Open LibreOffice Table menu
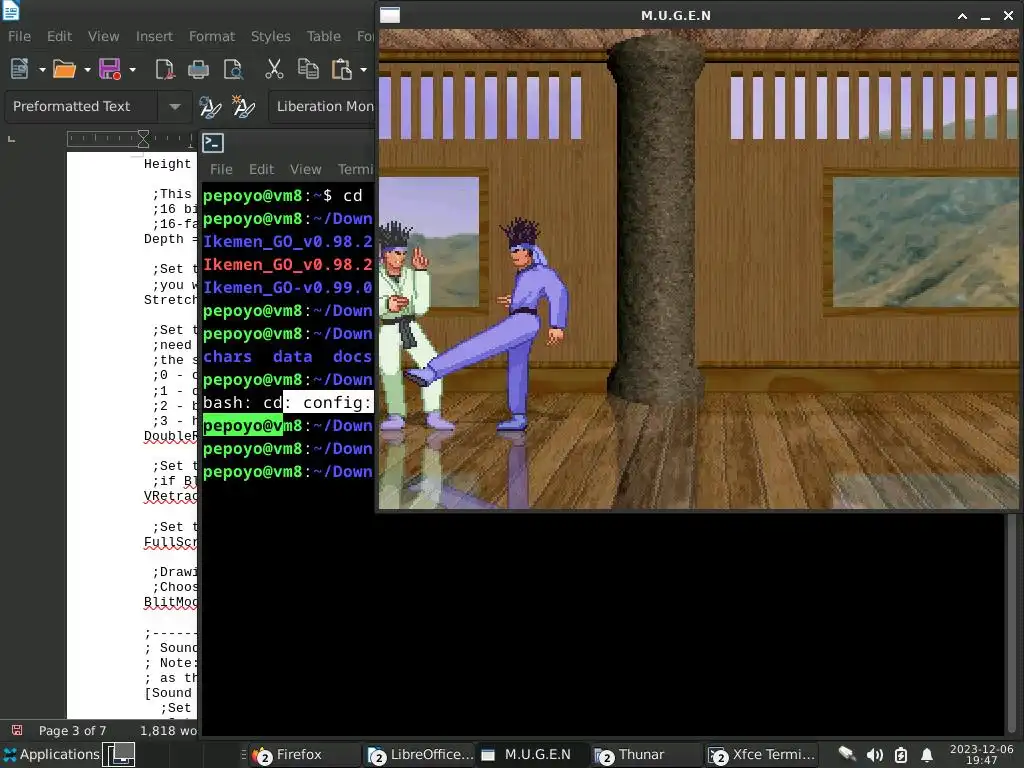Viewport: 1024px width, 768px height. click(x=324, y=37)
